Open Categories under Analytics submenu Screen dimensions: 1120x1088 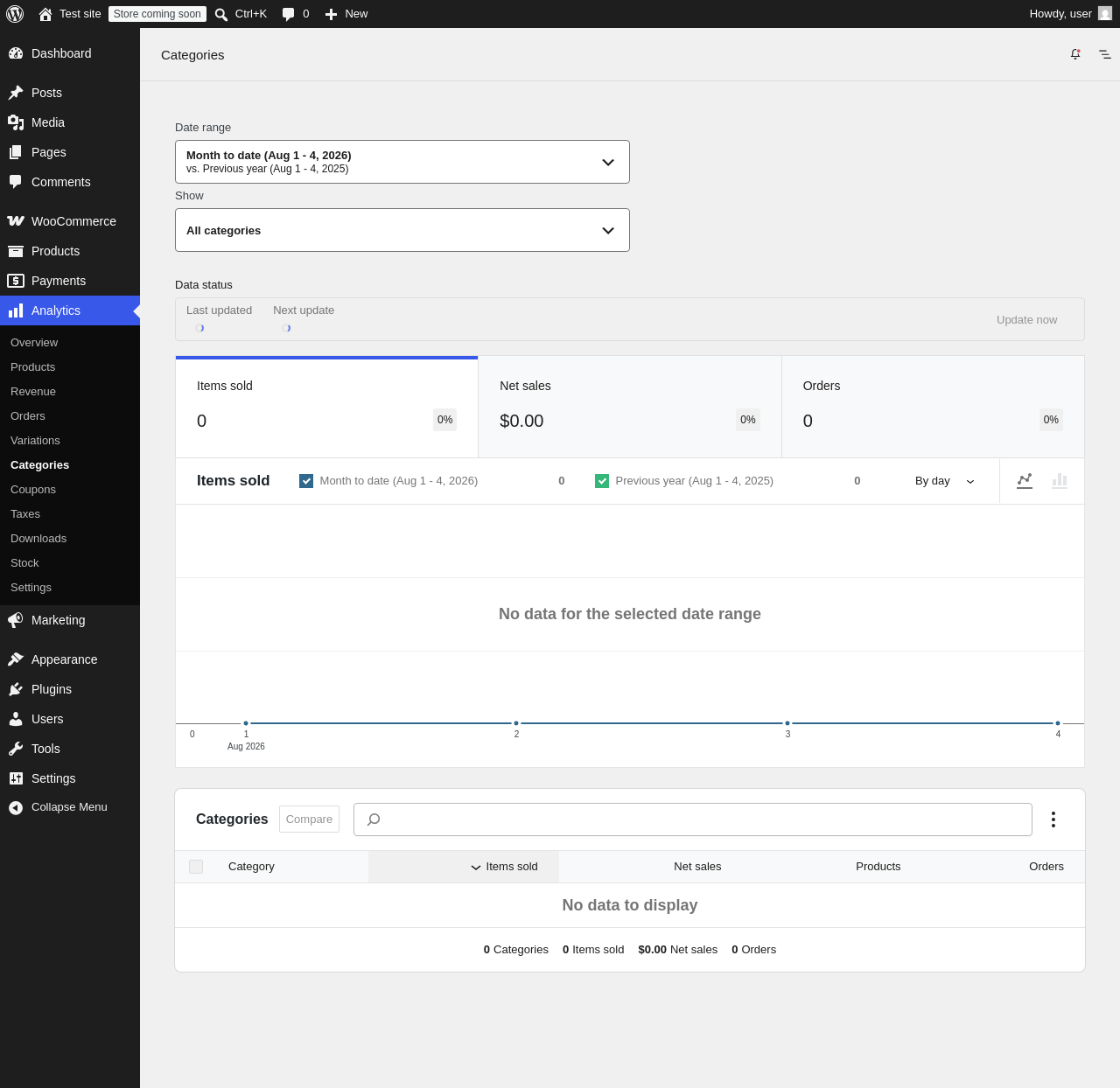coord(39,465)
